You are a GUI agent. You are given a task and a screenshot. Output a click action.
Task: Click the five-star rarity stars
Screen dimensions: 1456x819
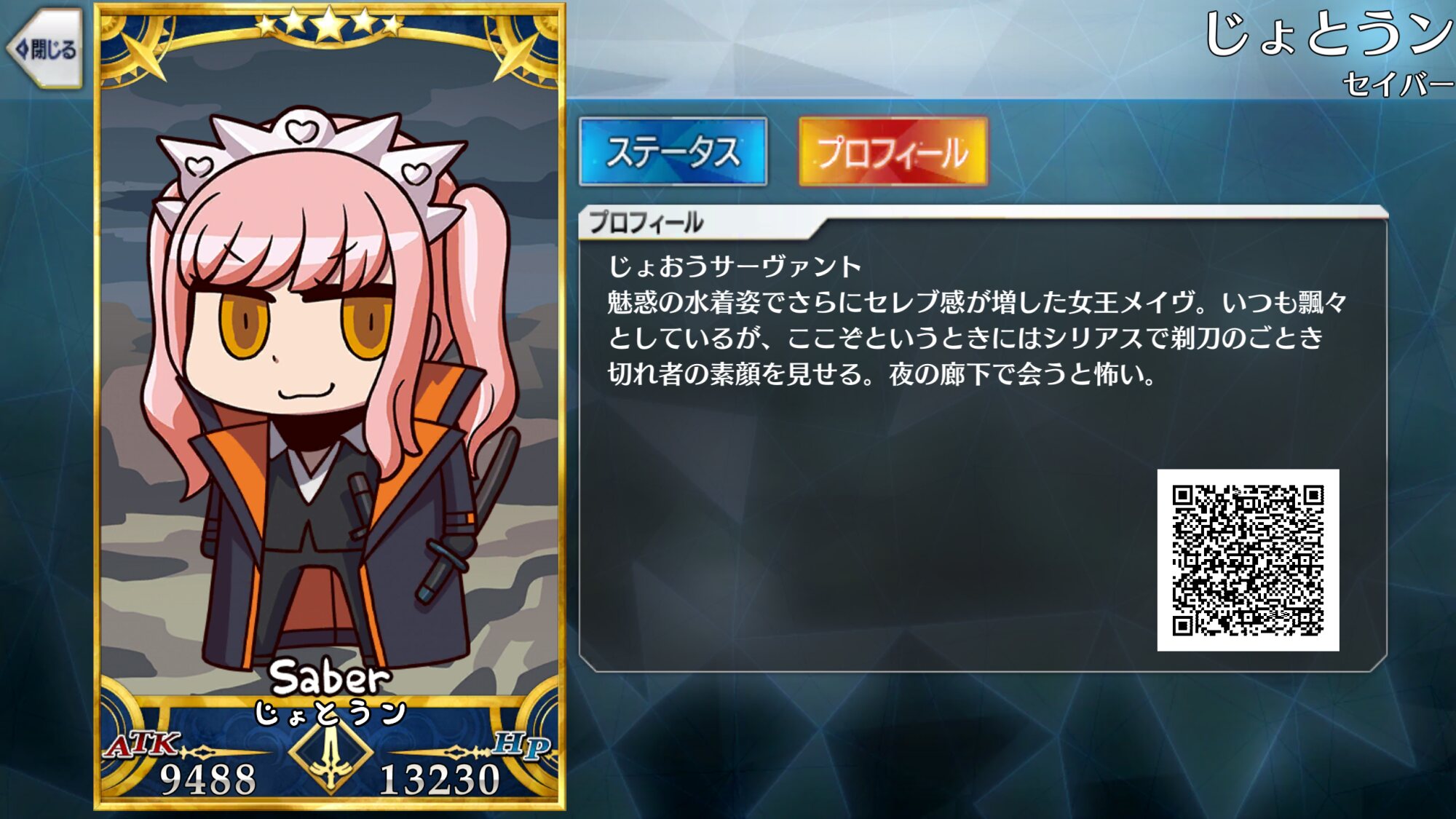pos(329,24)
